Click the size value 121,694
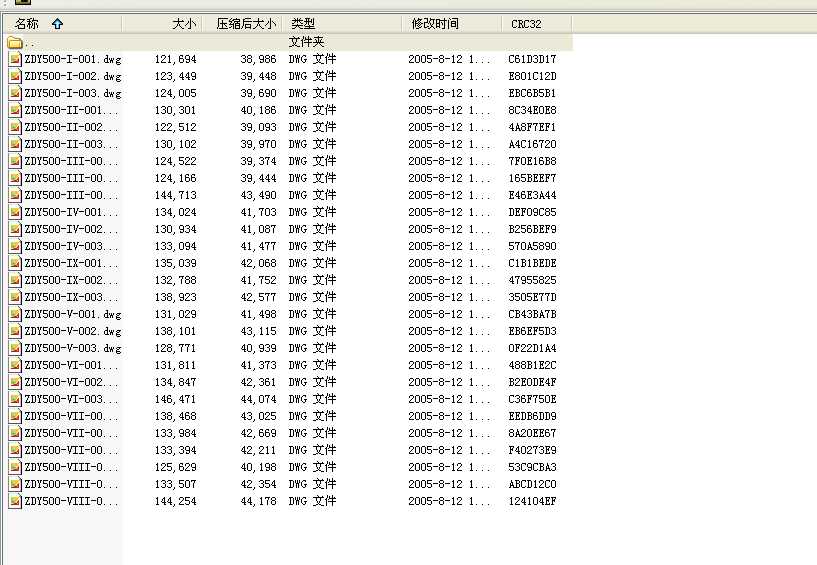Image resolution: width=817 pixels, height=565 pixels. 176,59
